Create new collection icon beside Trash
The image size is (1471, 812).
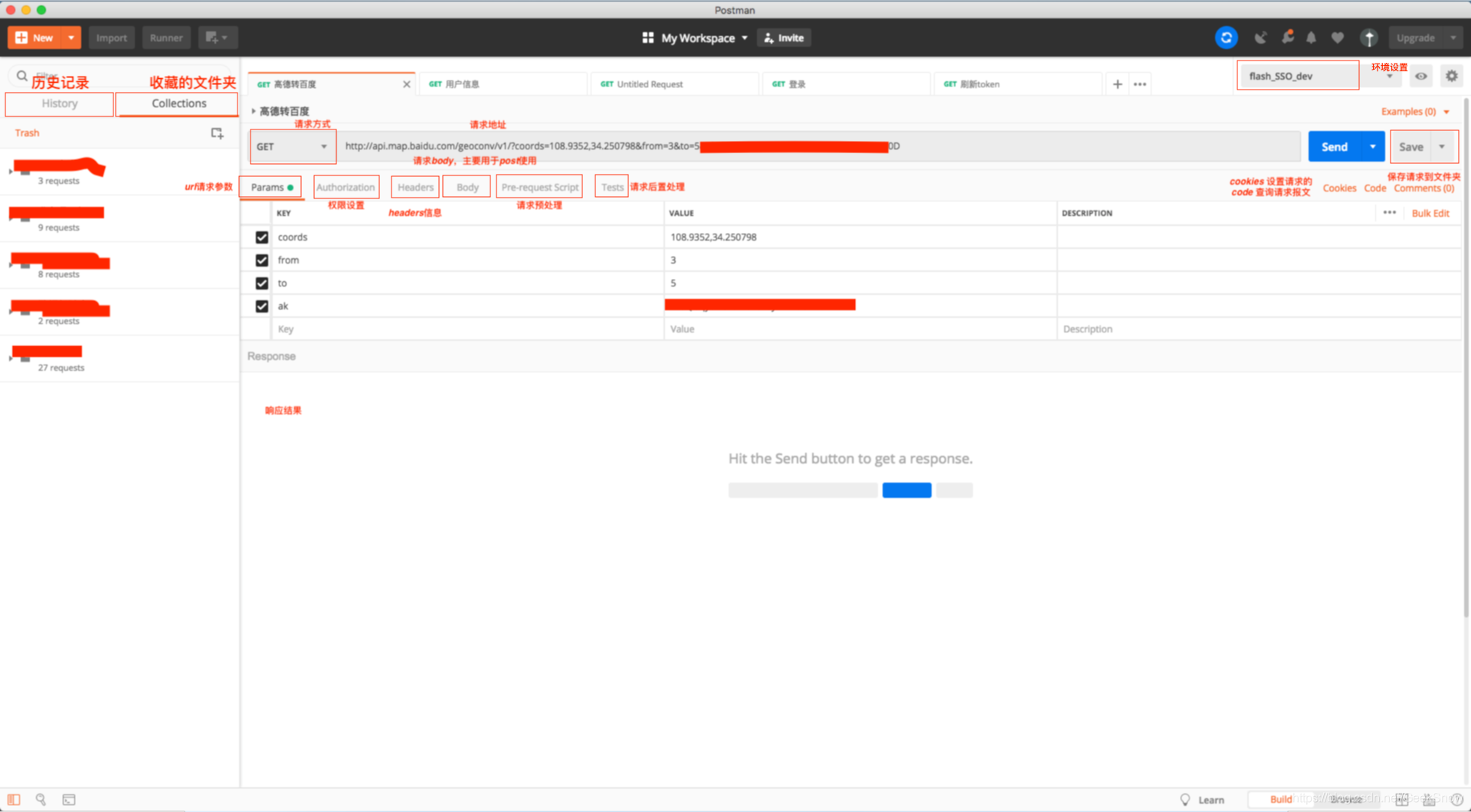click(x=218, y=133)
